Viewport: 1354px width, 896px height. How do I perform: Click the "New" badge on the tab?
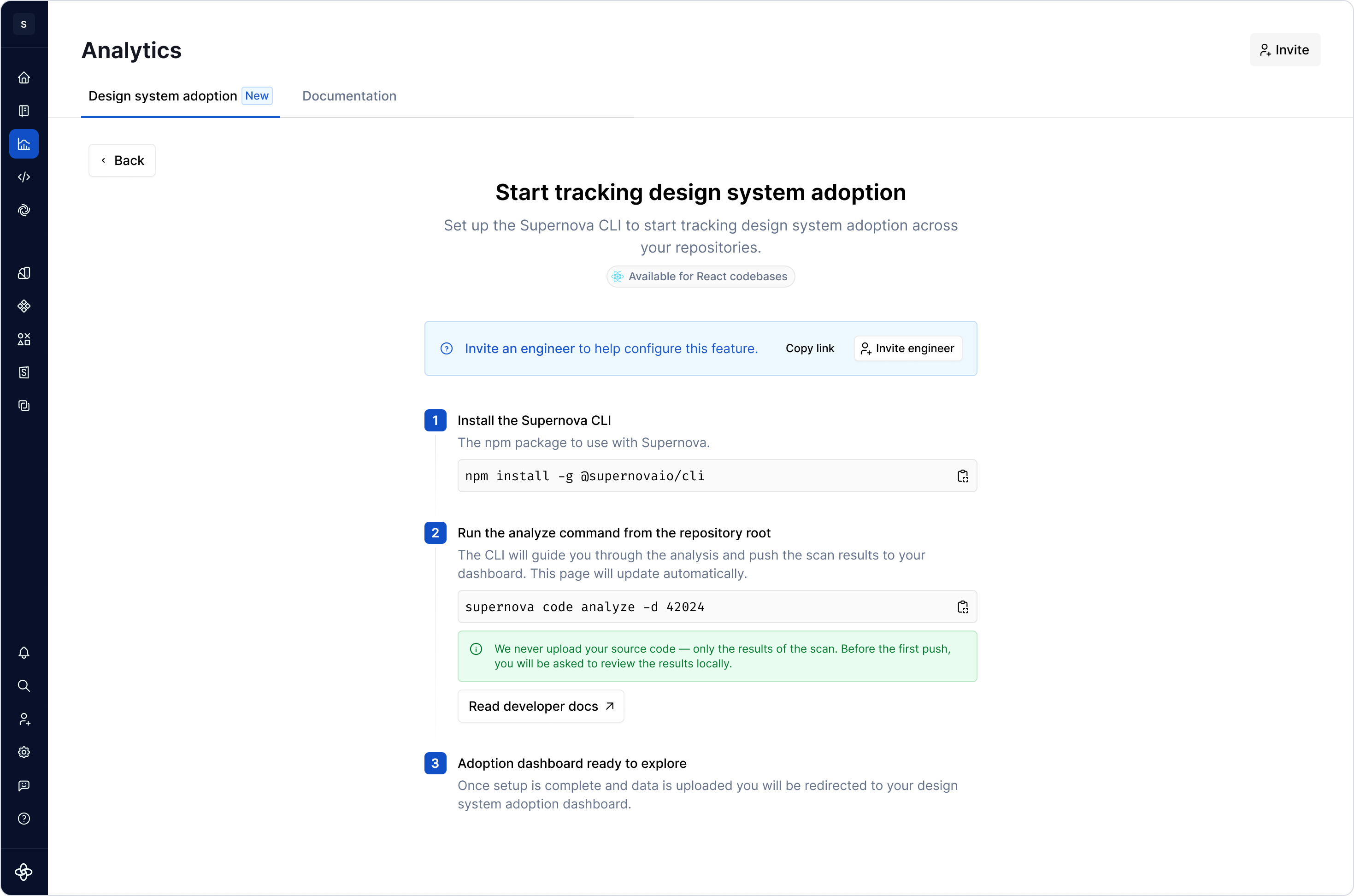pos(257,96)
